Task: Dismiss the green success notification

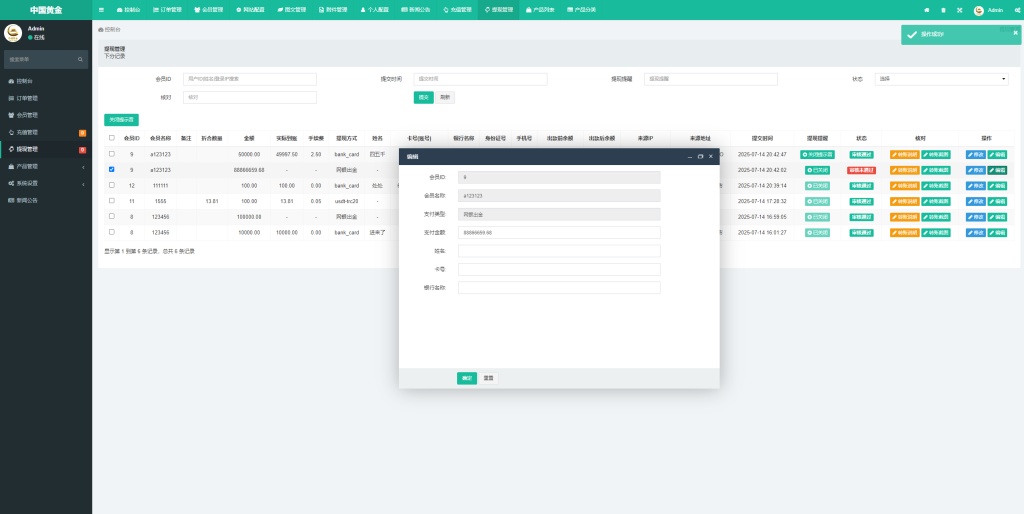Action: (x=1015, y=31)
